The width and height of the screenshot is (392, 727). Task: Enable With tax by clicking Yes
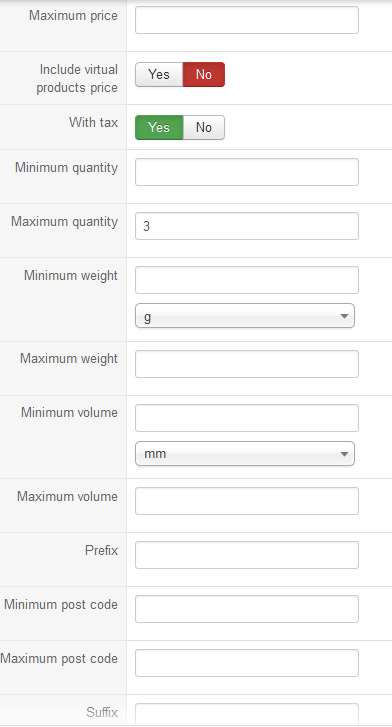pos(159,128)
